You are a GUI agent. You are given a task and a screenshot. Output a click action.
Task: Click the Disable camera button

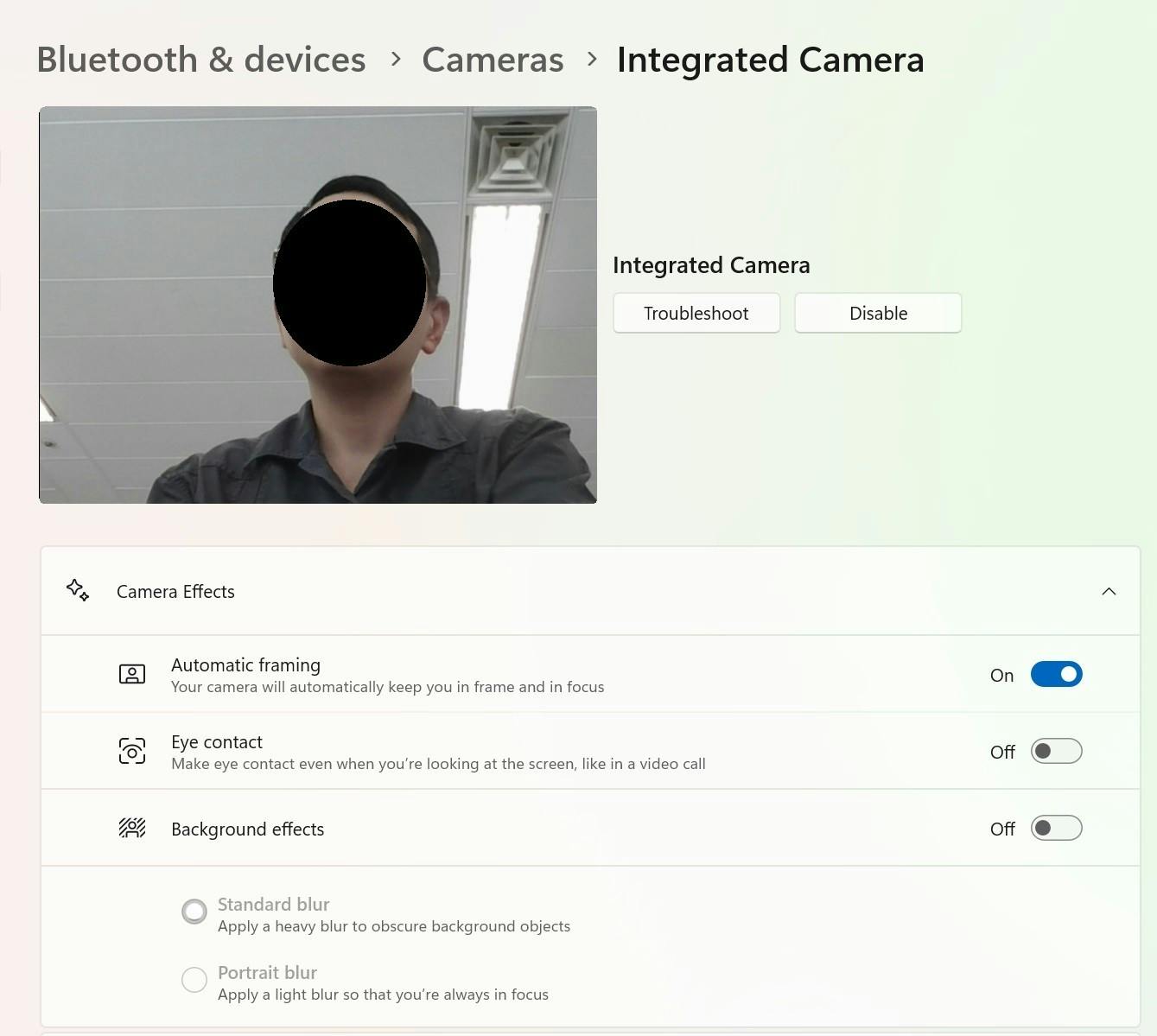click(x=878, y=313)
